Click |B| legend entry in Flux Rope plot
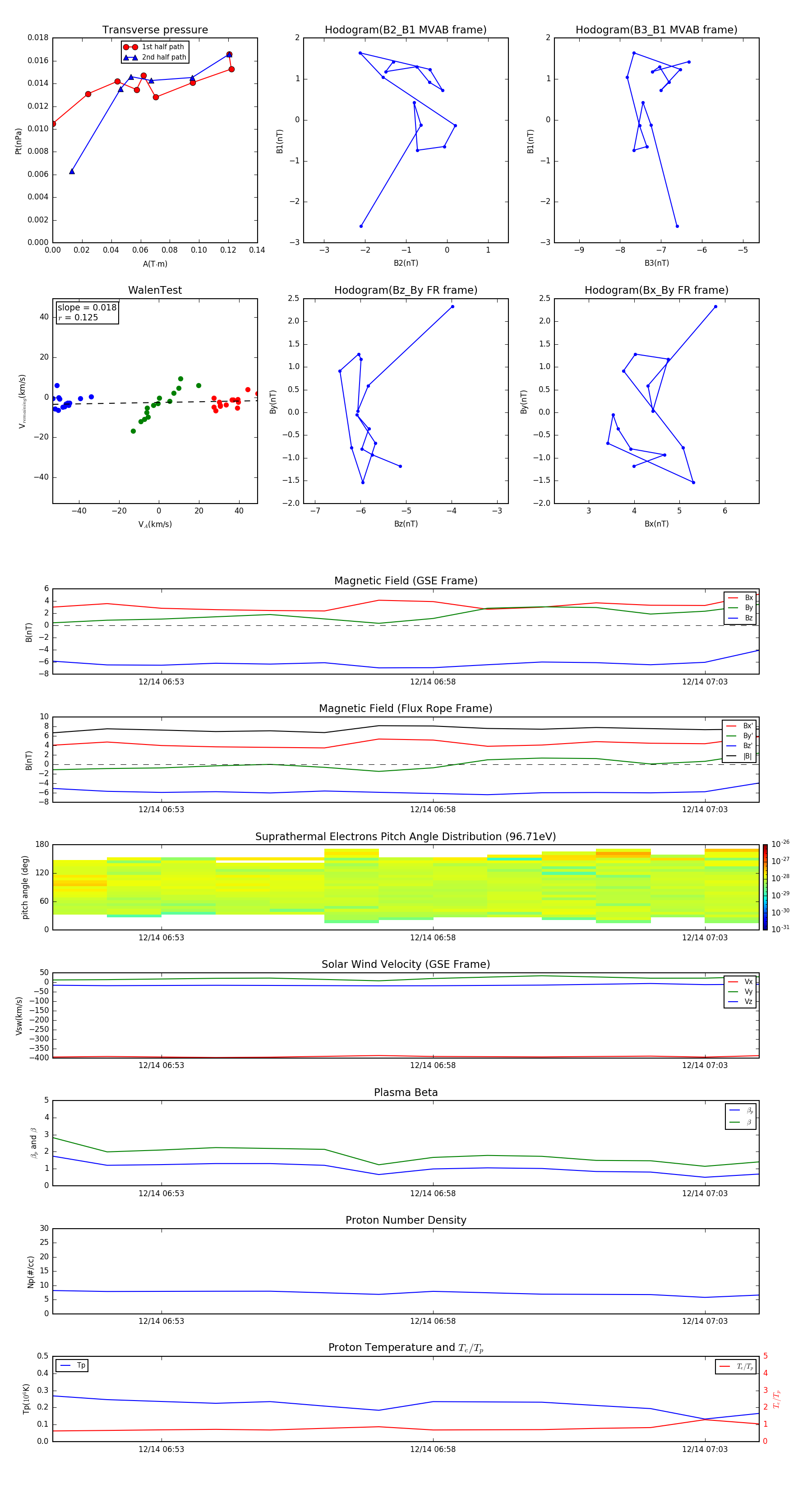 tap(739, 756)
